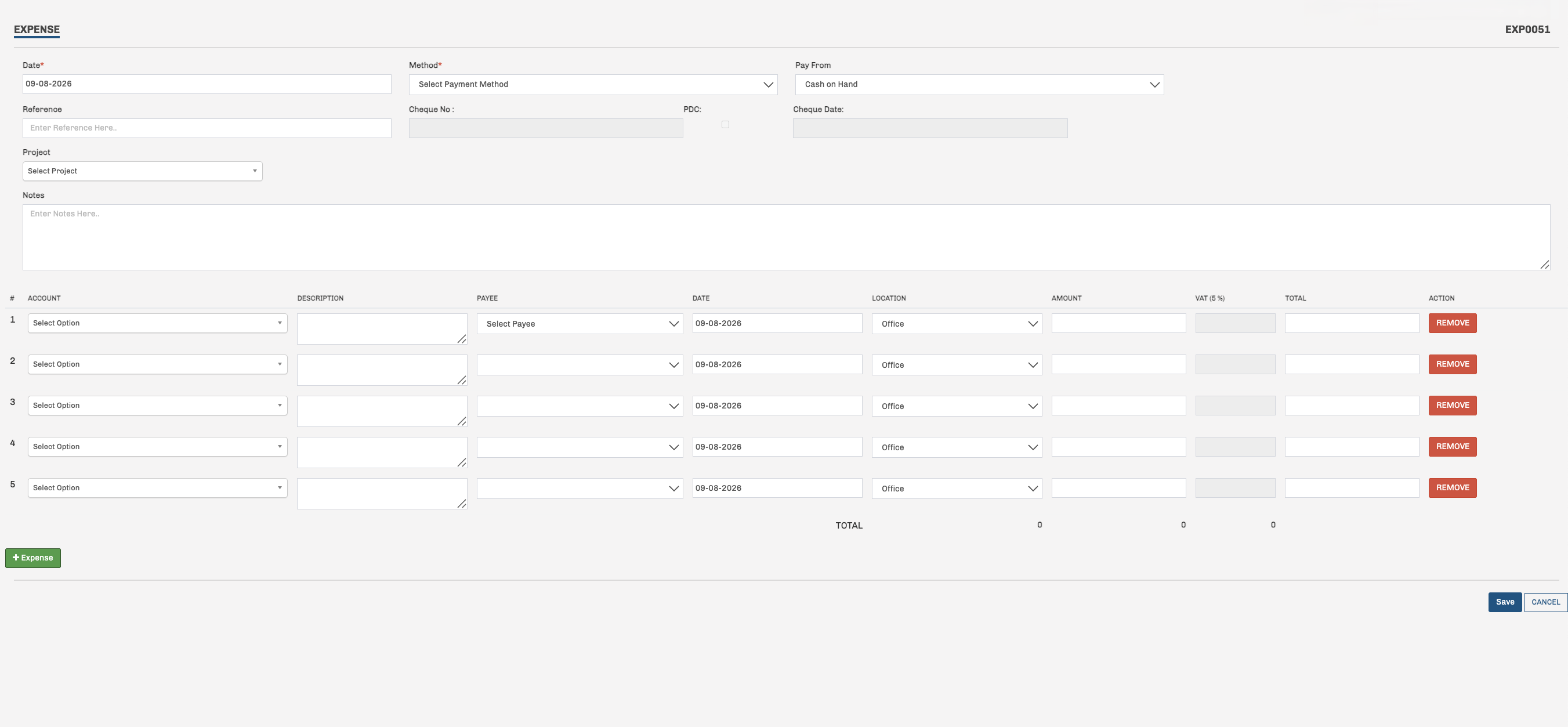Image resolution: width=1568 pixels, height=727 pixels.
Task: Focus the row 1 line date field
Action: (x=777, y=323)
